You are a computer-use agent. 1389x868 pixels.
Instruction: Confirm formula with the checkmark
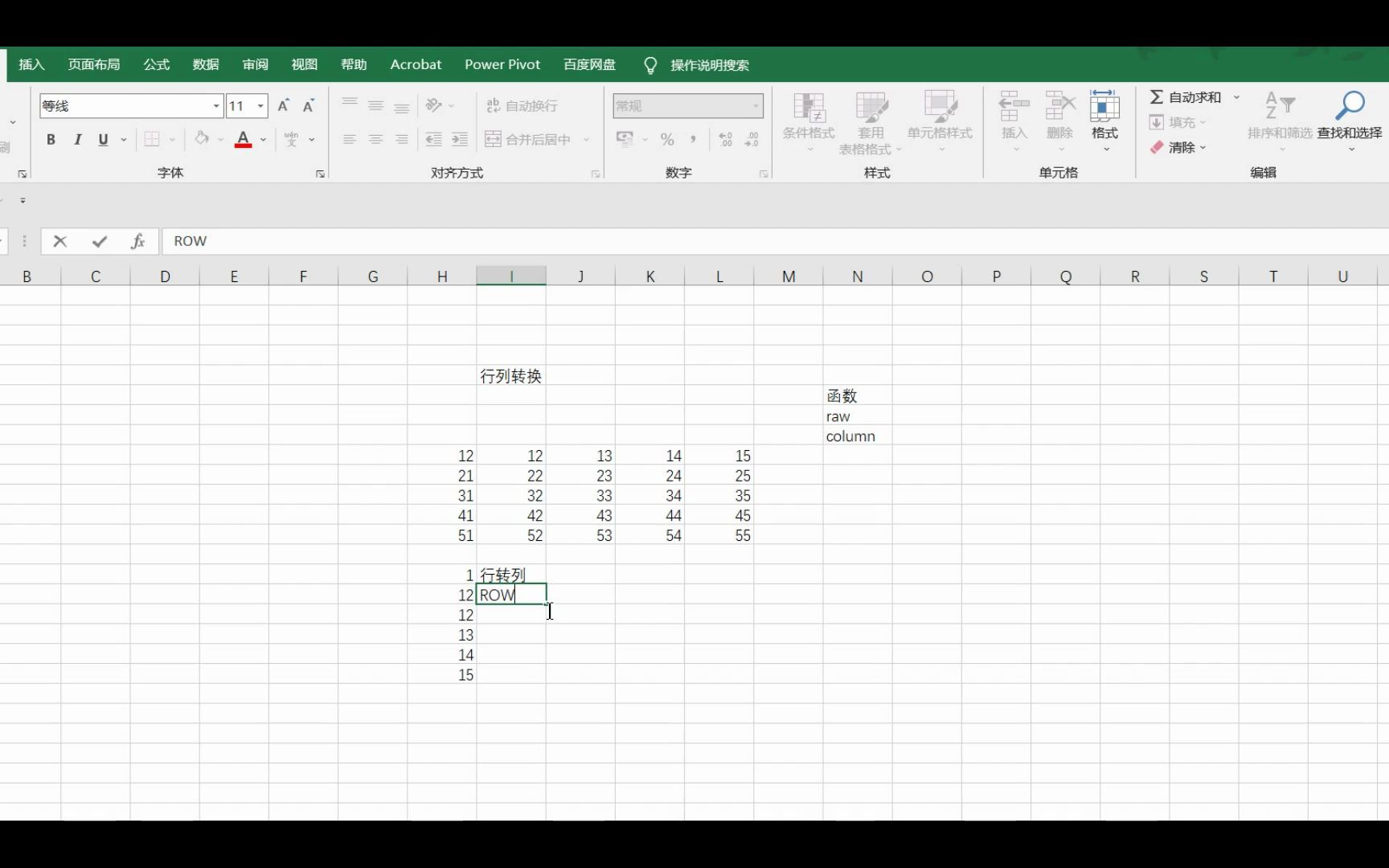(100, 241)
